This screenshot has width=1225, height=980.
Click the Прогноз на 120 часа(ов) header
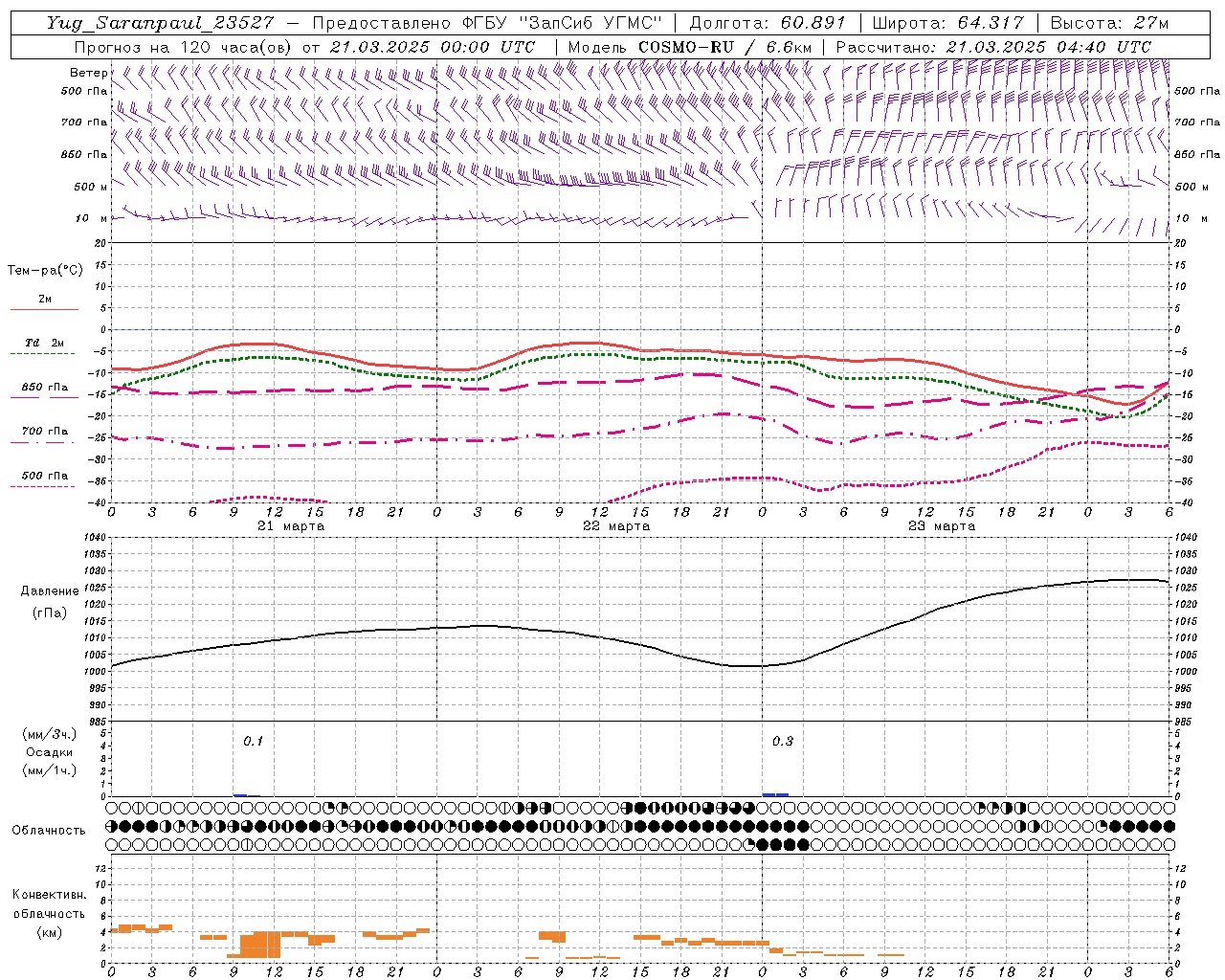184,47
